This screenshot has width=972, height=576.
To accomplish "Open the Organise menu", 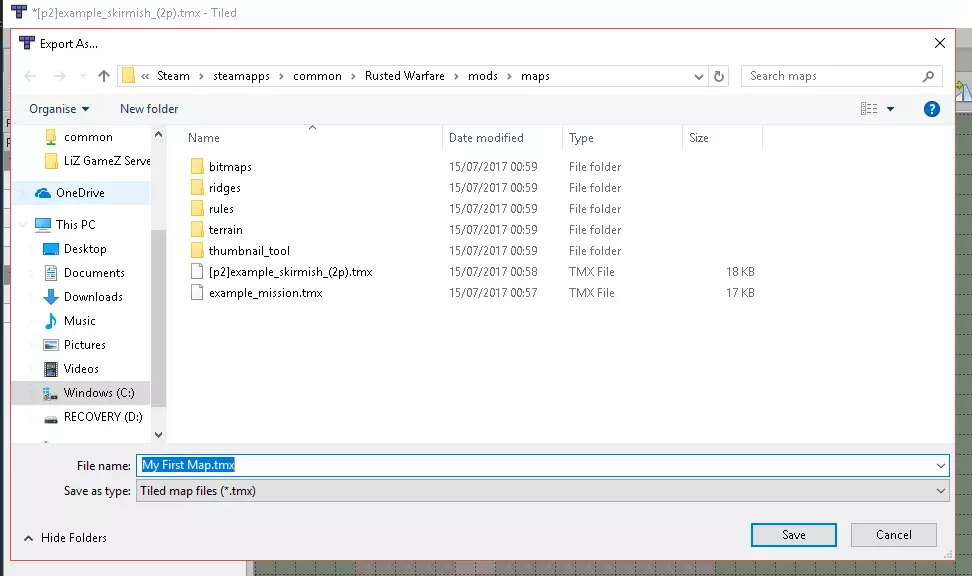I will click(59, 109).
